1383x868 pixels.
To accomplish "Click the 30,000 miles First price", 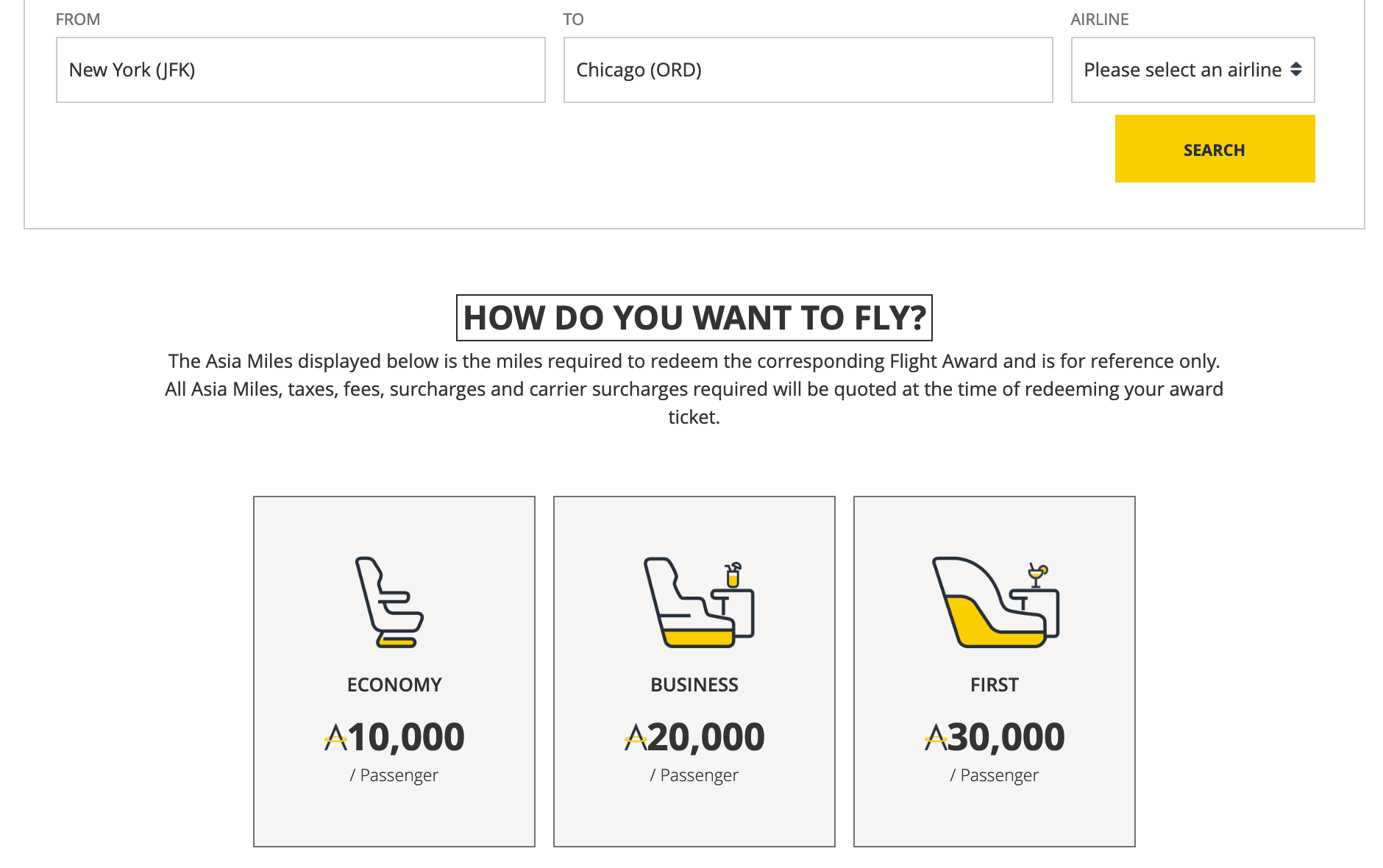I will pyautogui.click(x=1006, y=737).
